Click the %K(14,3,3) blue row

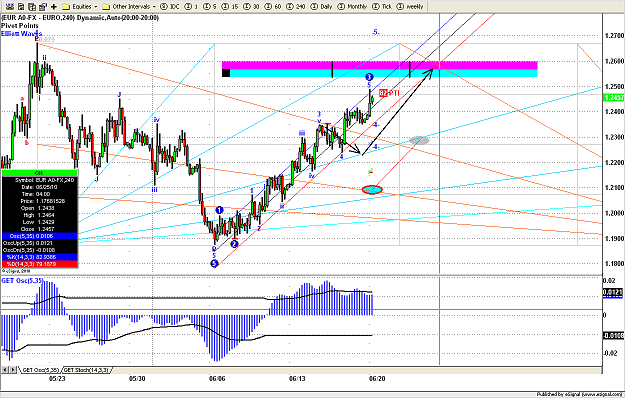39,257
